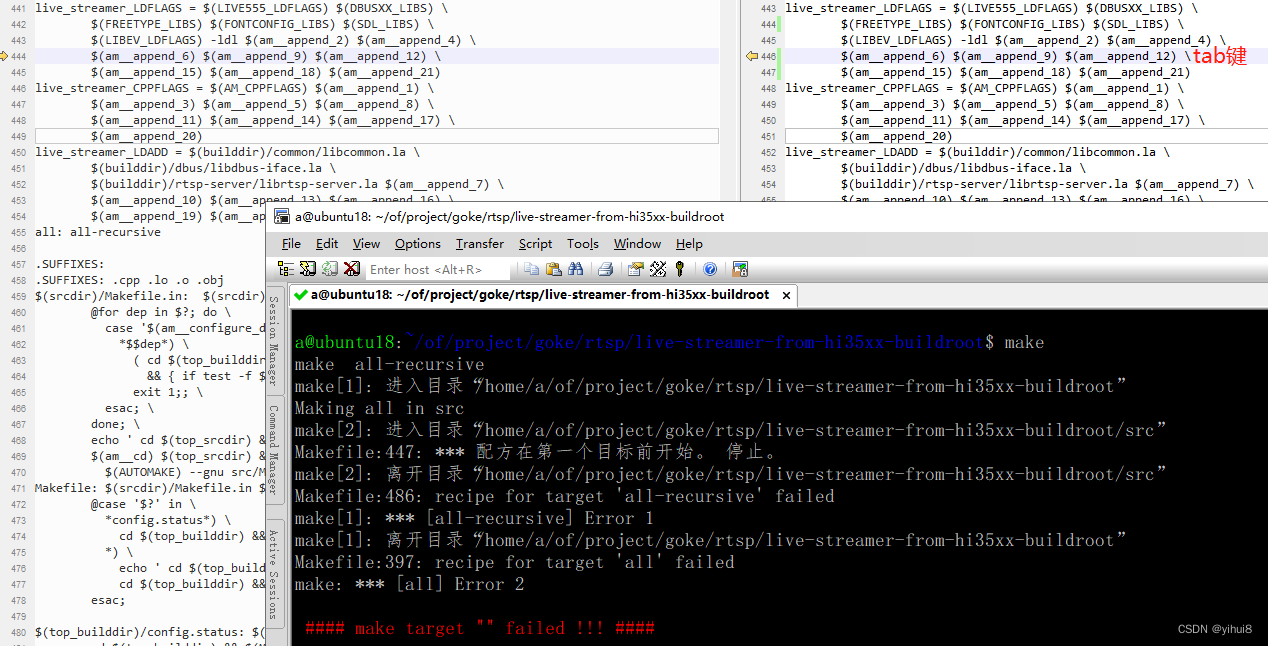Click 'Makefile:486: recipe for target' line
Screen dimensions: 1268x646
click(564, 496)
